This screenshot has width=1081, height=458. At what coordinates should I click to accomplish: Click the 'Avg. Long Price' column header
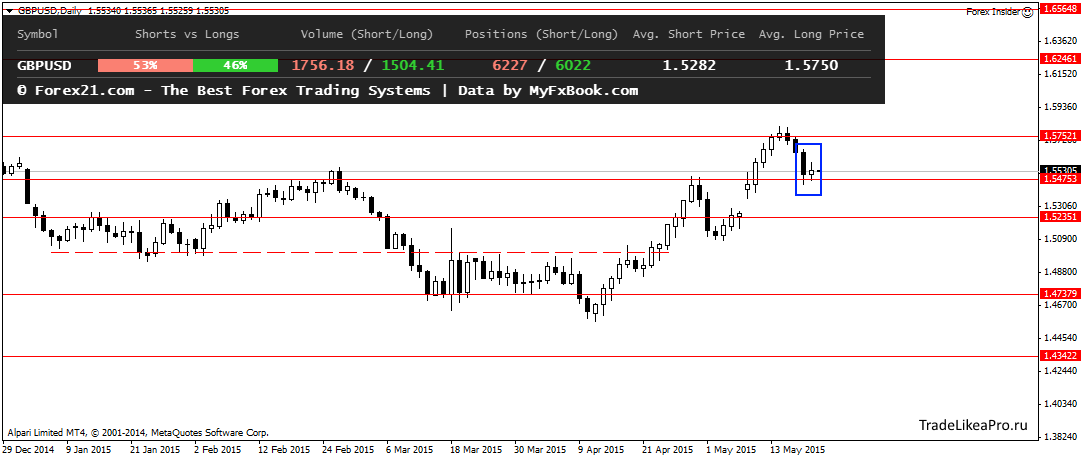point(811,34)
